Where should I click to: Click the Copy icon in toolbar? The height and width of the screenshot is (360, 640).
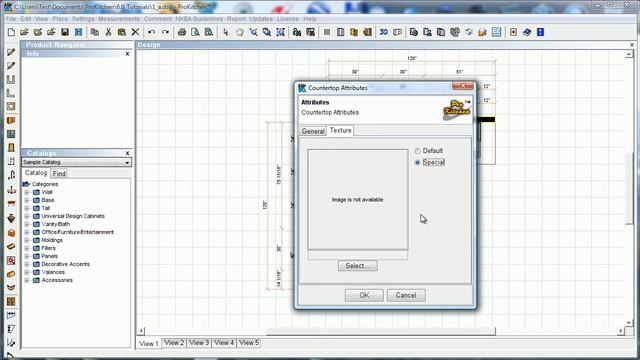95,32
